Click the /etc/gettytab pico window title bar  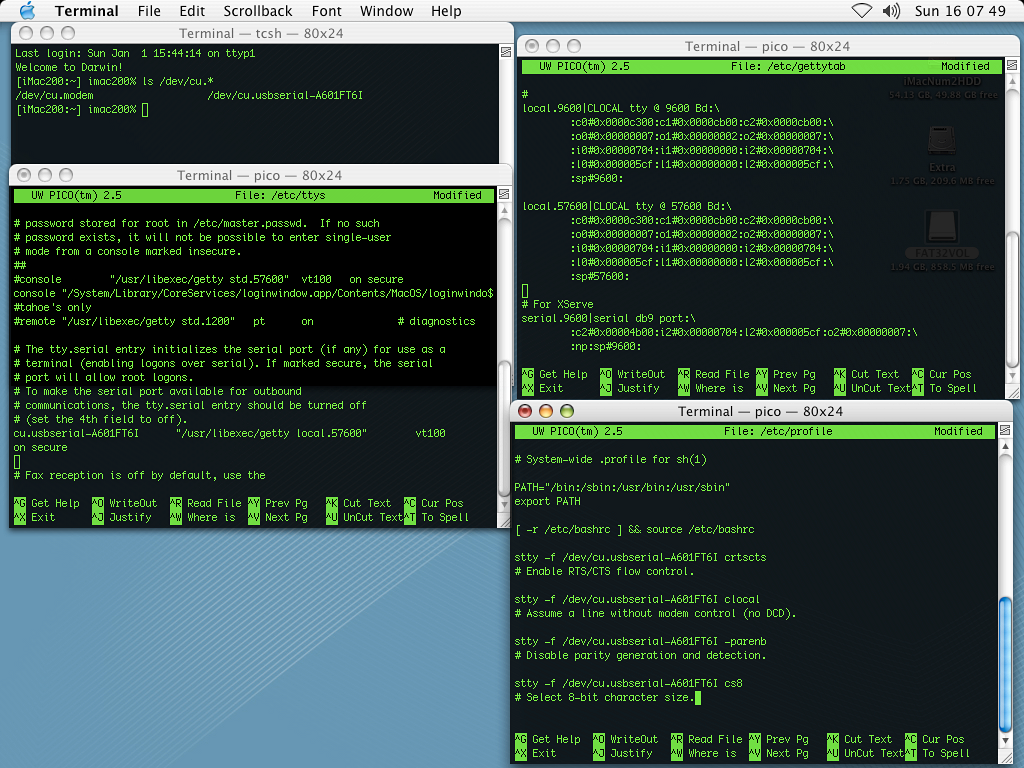click(x=767, y=46)
